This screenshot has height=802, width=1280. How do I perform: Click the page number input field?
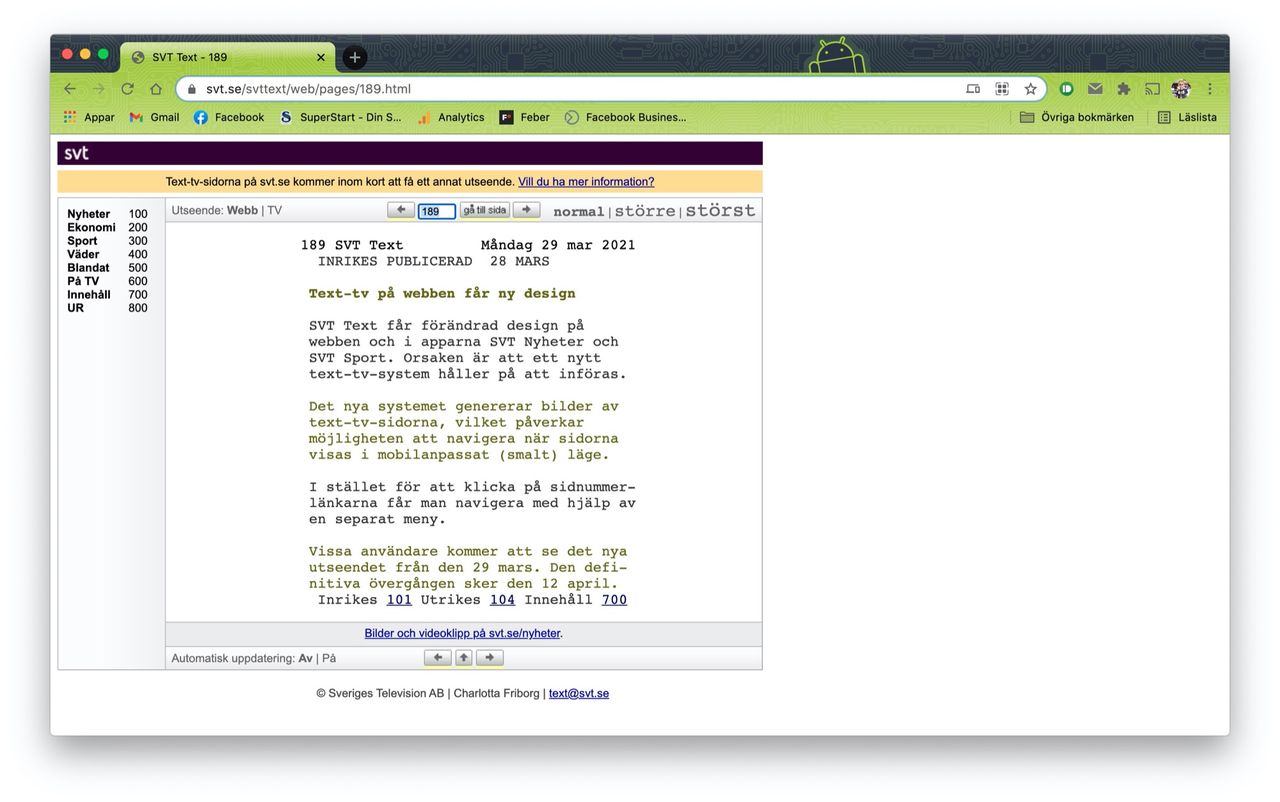pos(437,211)
